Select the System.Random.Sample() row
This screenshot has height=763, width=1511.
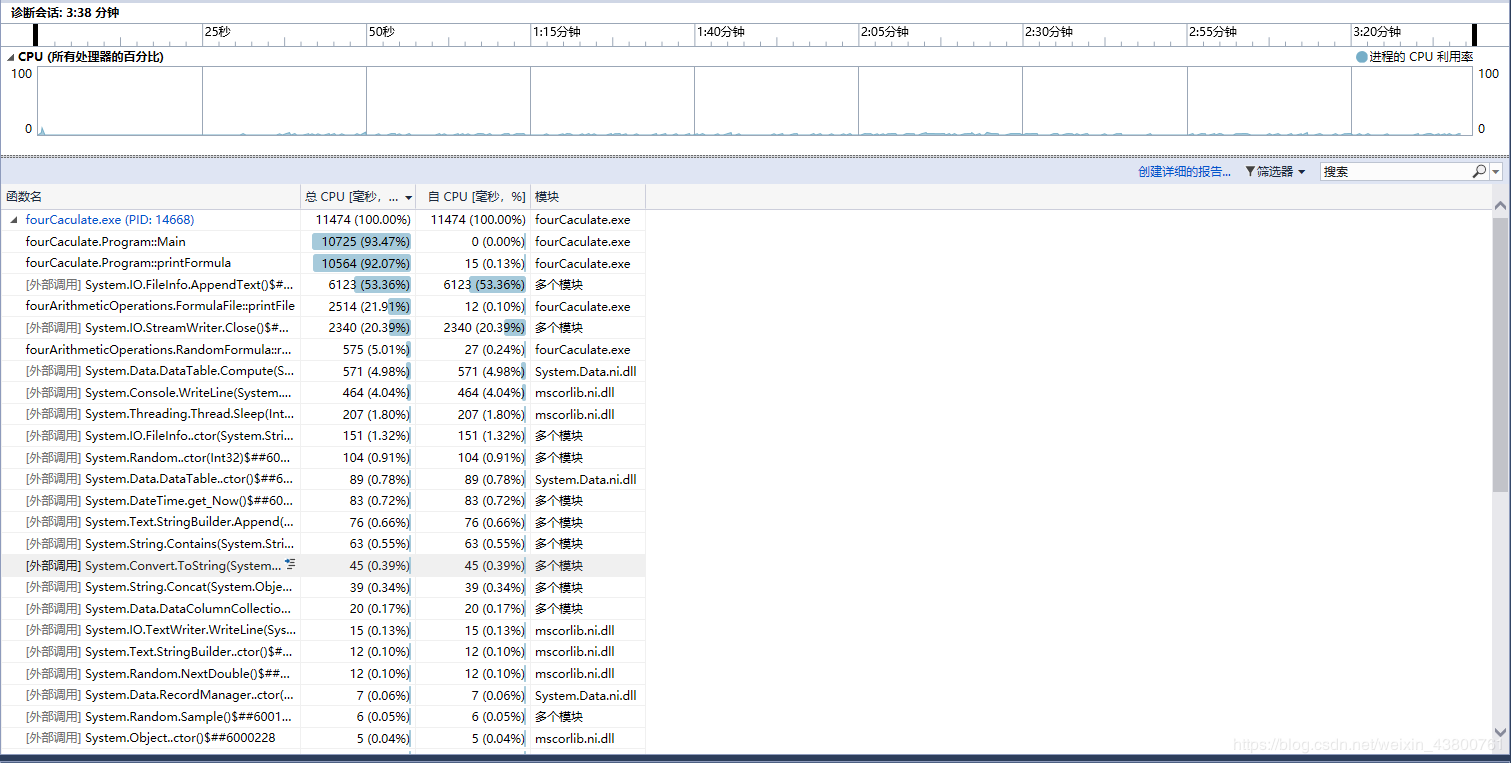(x=322, y=717)
